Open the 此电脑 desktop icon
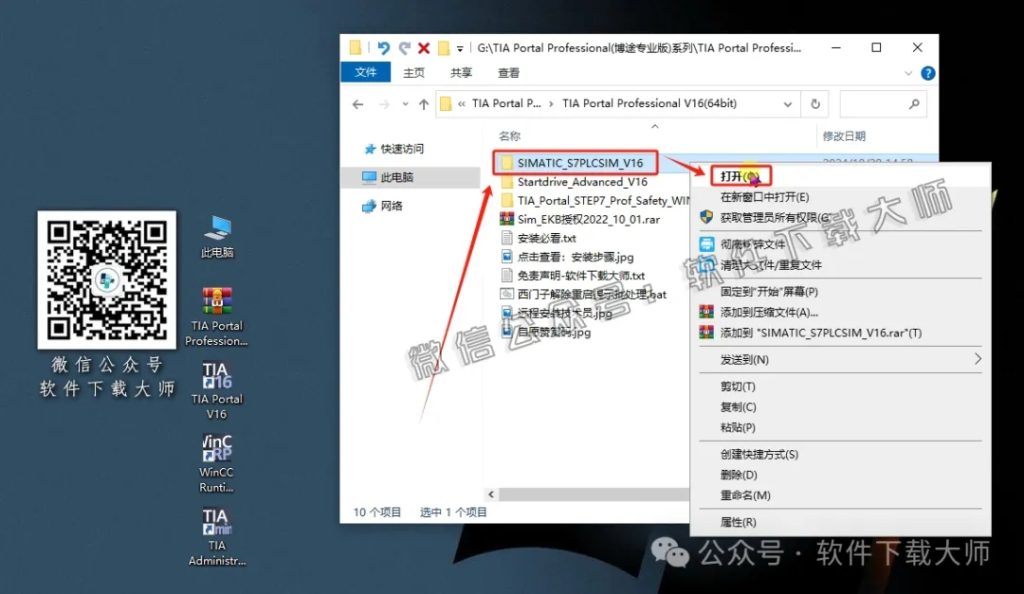1024x594 pixels. tap(216, 230)
